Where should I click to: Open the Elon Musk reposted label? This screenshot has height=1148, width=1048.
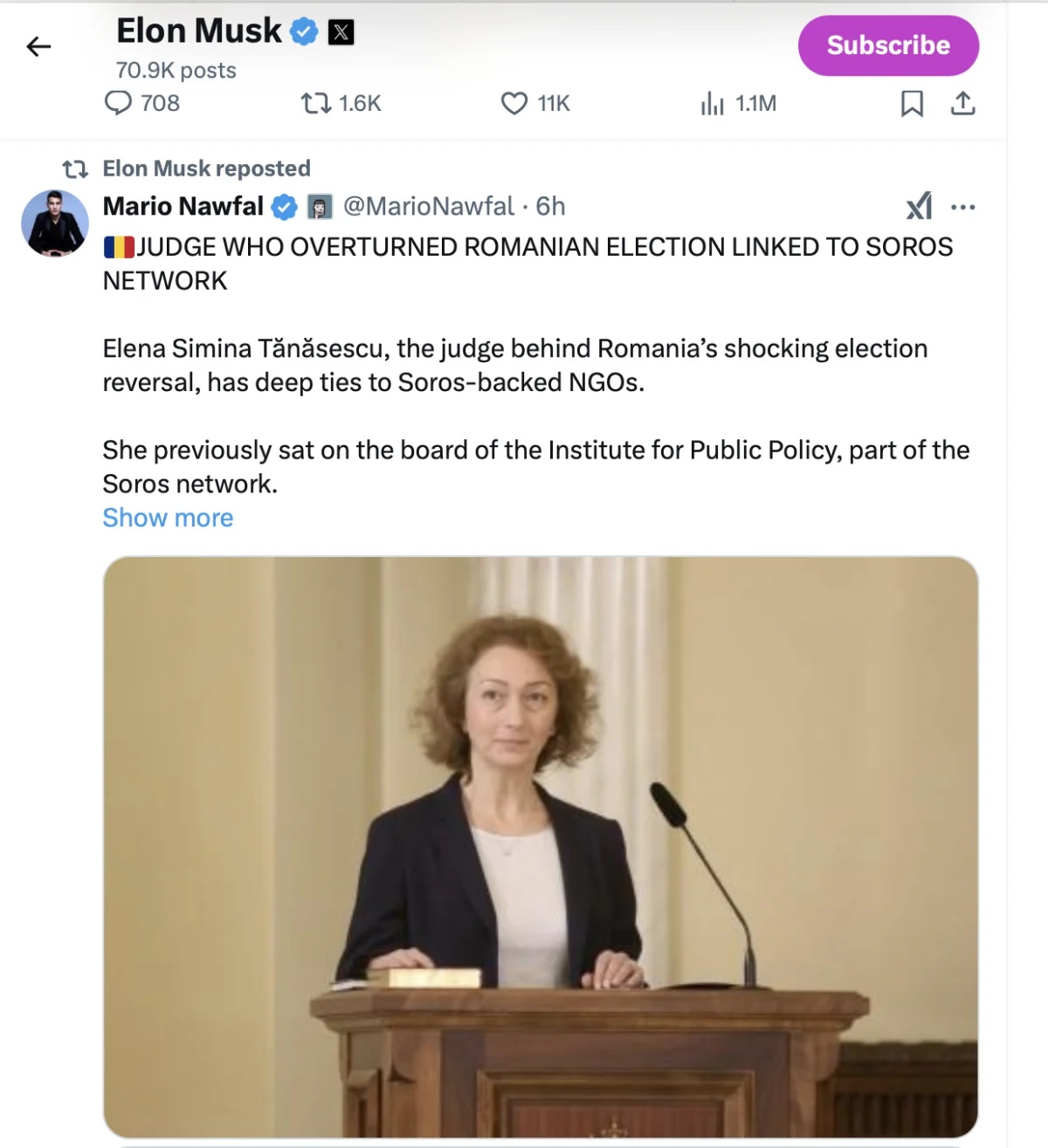tap(207, 168)
